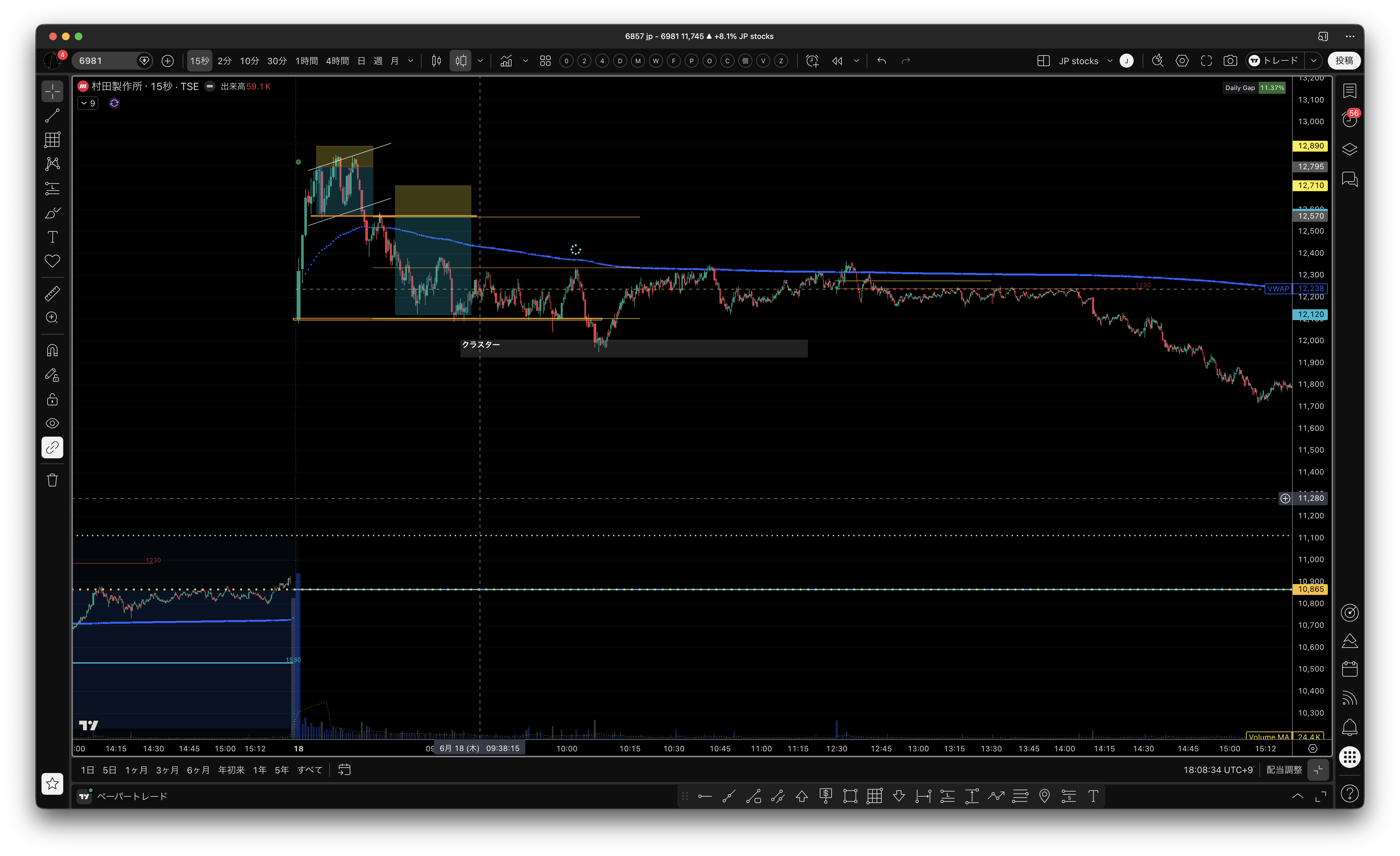
Task: Open the forecasting and measurement tools
Action: coord(52,189)
